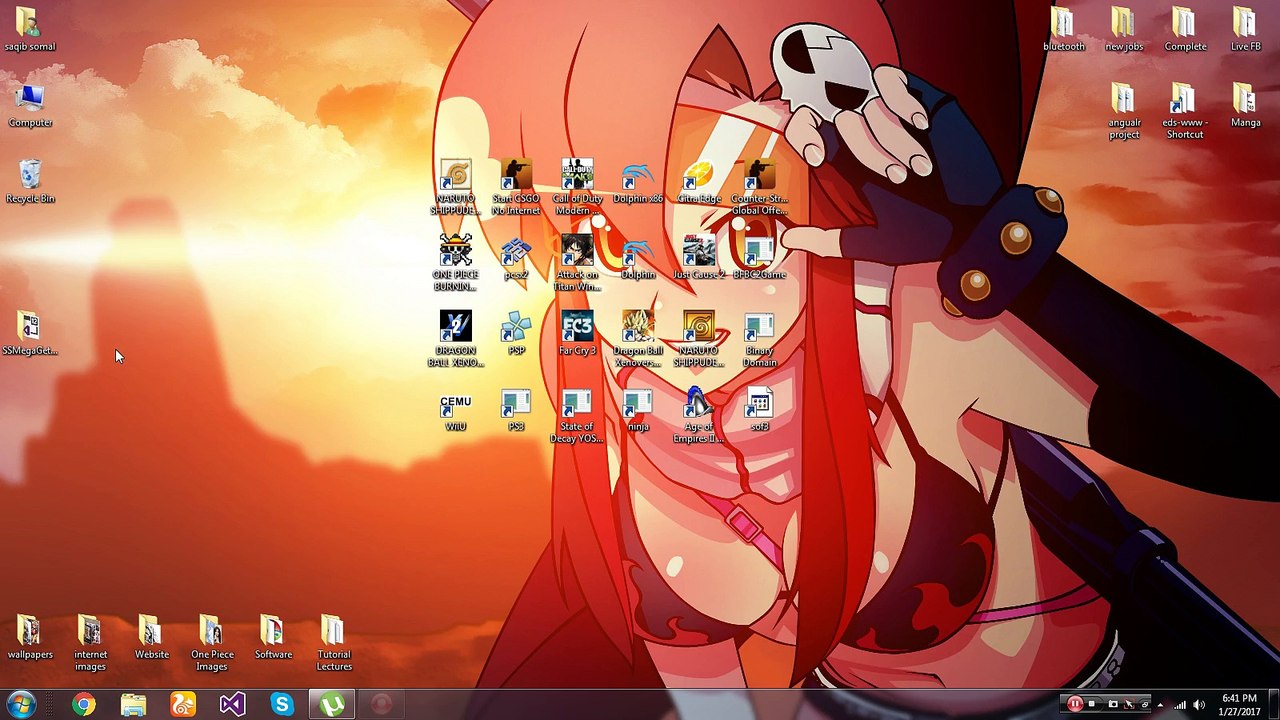Screen dimensions: 1280x720
Task: Select the Attack on Titan shortcut
Action: [577, 264]
